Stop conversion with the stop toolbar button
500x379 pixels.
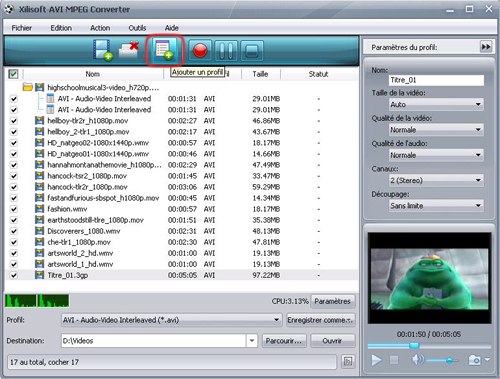[252, 51]
